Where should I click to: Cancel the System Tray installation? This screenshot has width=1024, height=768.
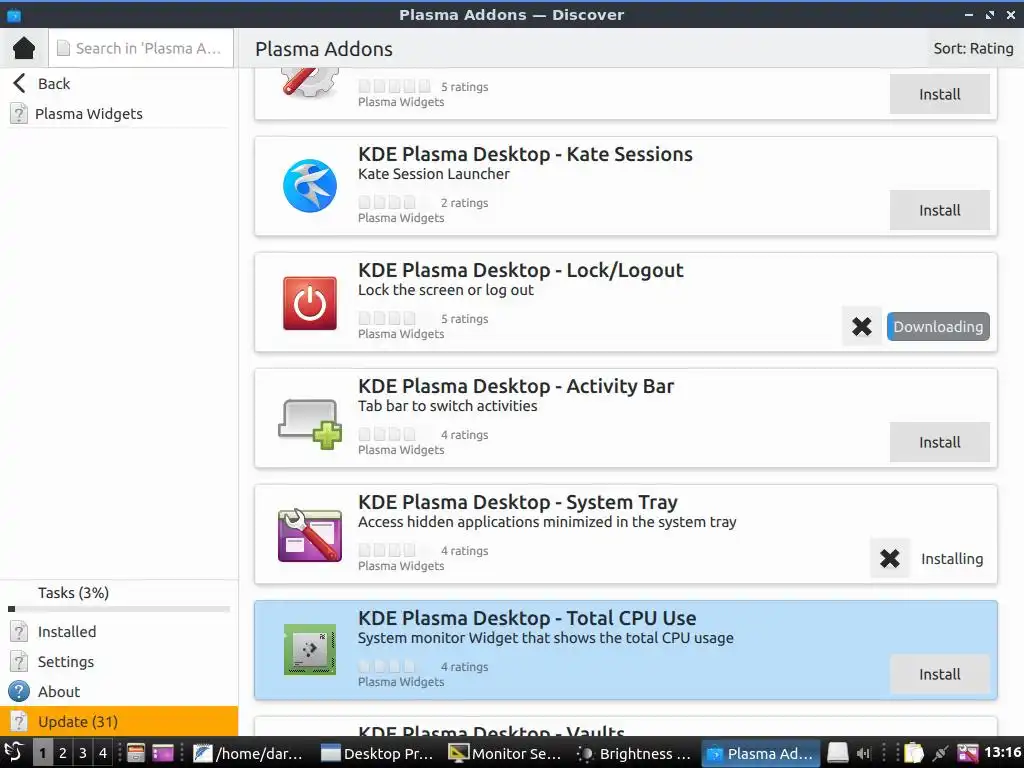pos(889,558)
